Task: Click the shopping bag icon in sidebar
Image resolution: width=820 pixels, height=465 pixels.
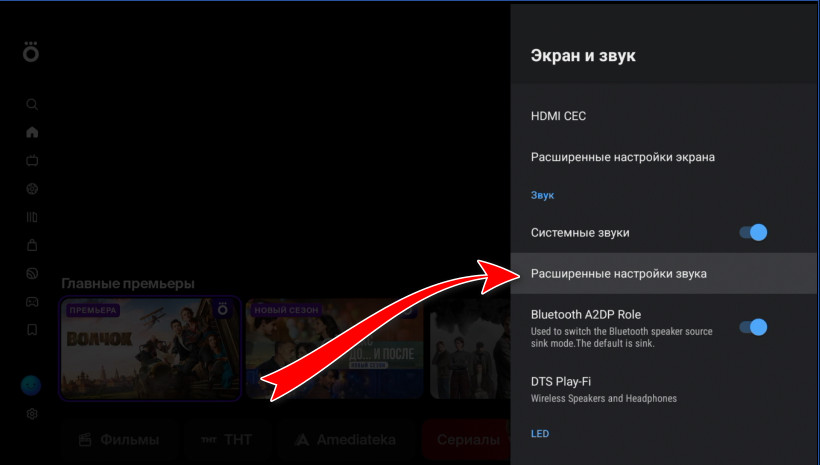Action: [x=32, y=244]
